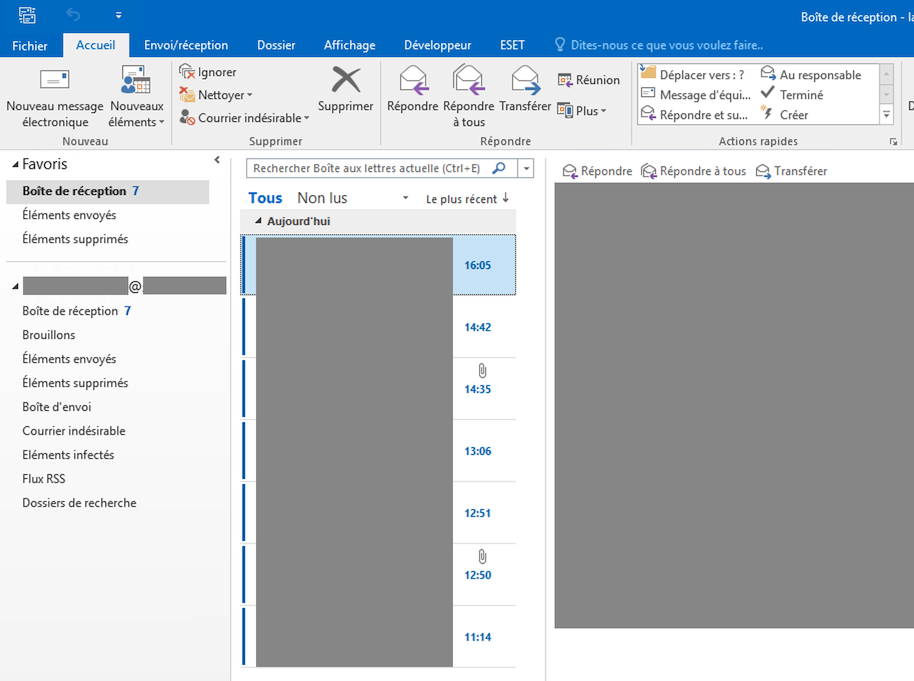914x681 pixels.
Task: Open the Courrier indésirable folder
Action: click(74, 430)
